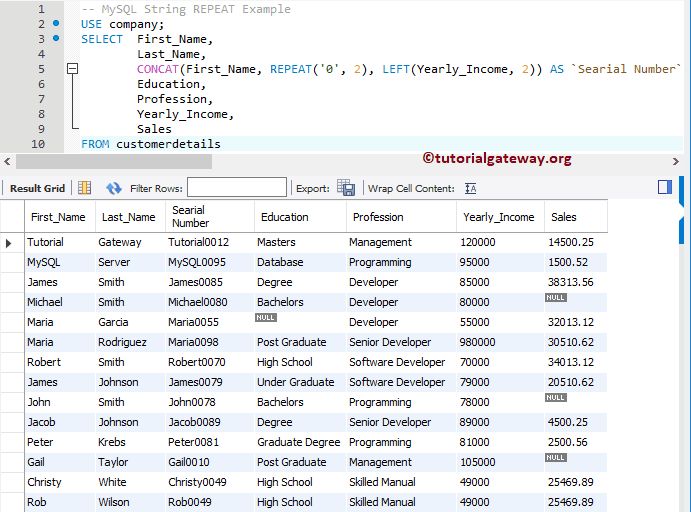Click the statement marker dot on line 3
Viewport: 691px width, 512px height.
coord(56,38)
